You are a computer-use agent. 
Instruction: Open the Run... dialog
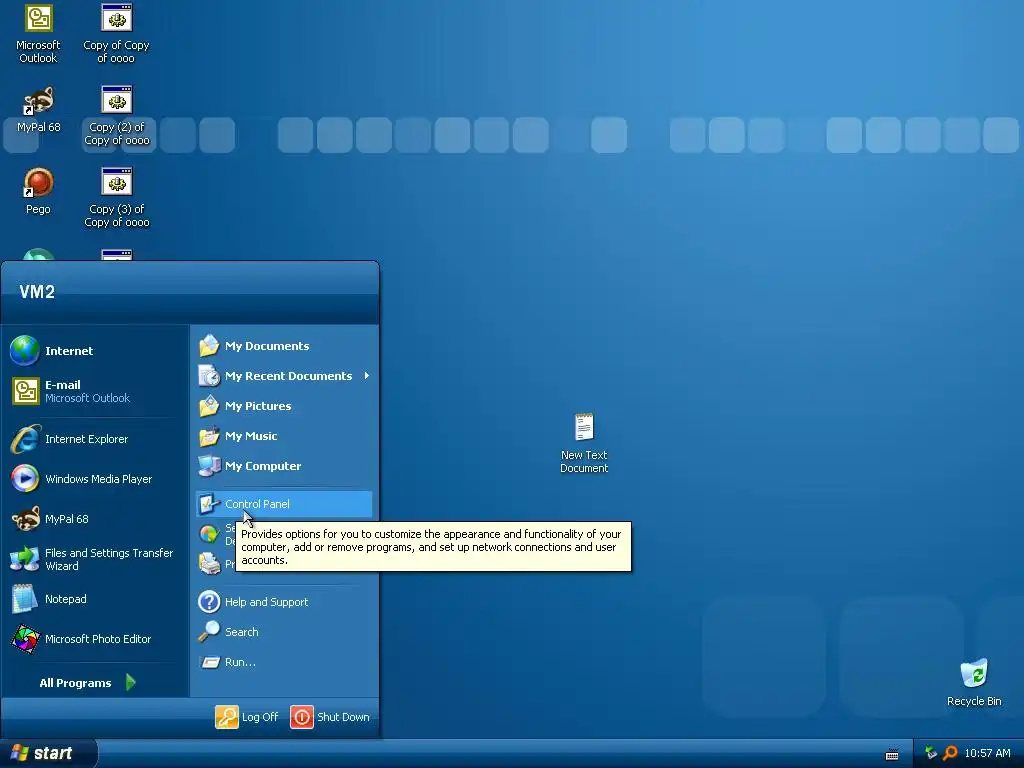point(284,662)
